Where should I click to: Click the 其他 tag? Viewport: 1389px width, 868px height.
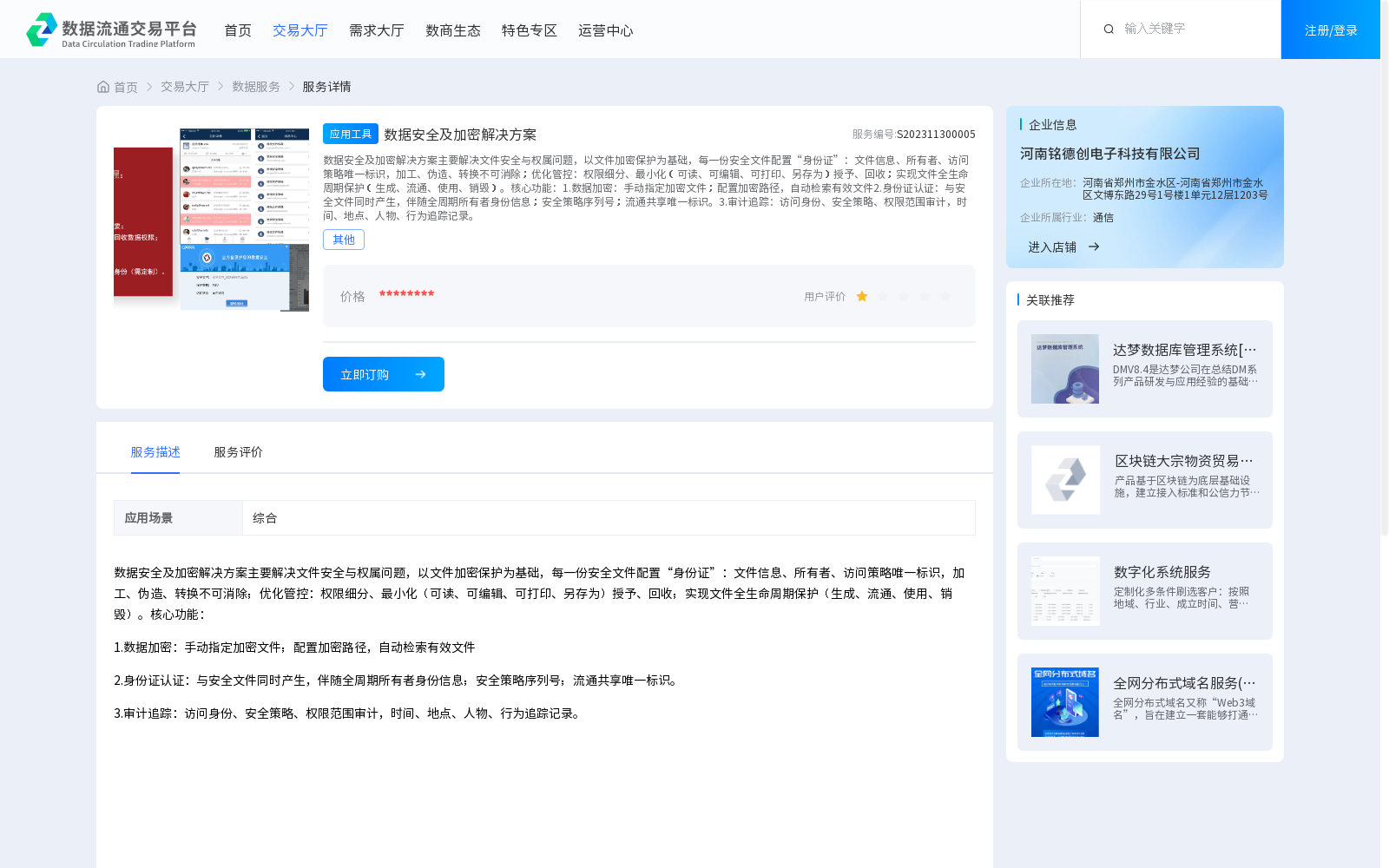(x=344, y=240)
